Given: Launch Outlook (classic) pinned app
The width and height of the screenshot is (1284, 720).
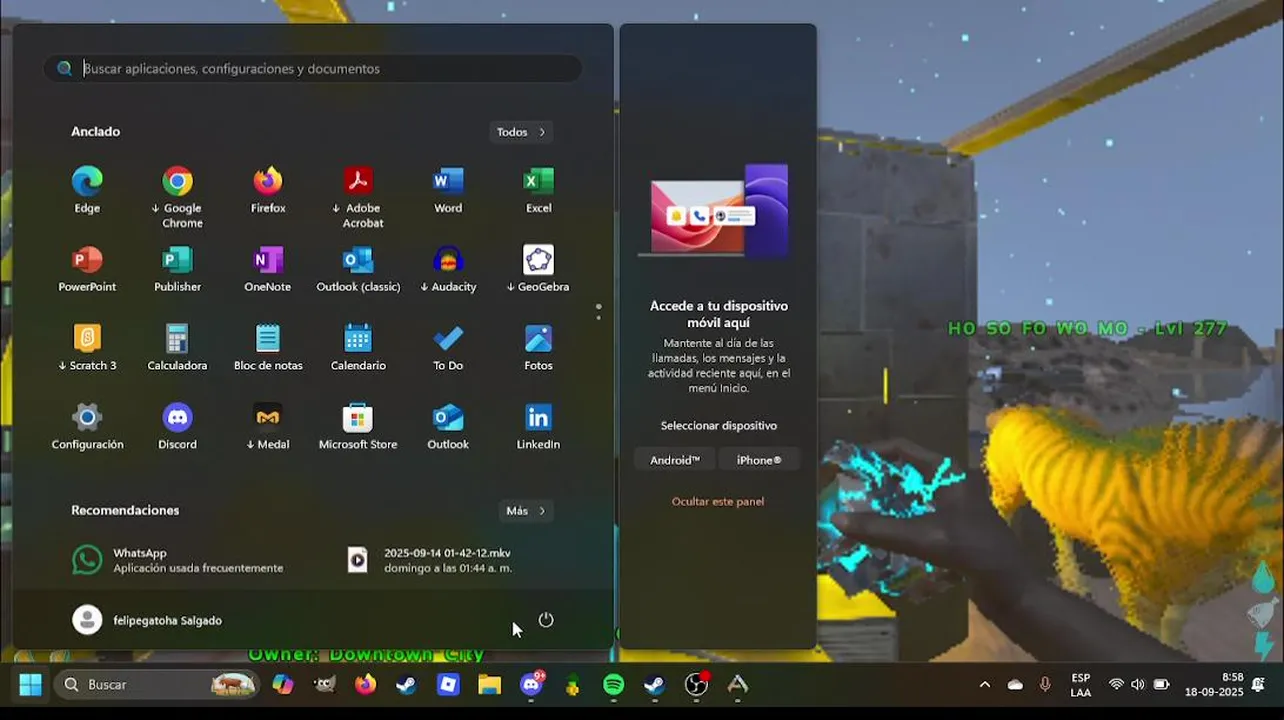Looking at the screenshot, I should 358,269.
